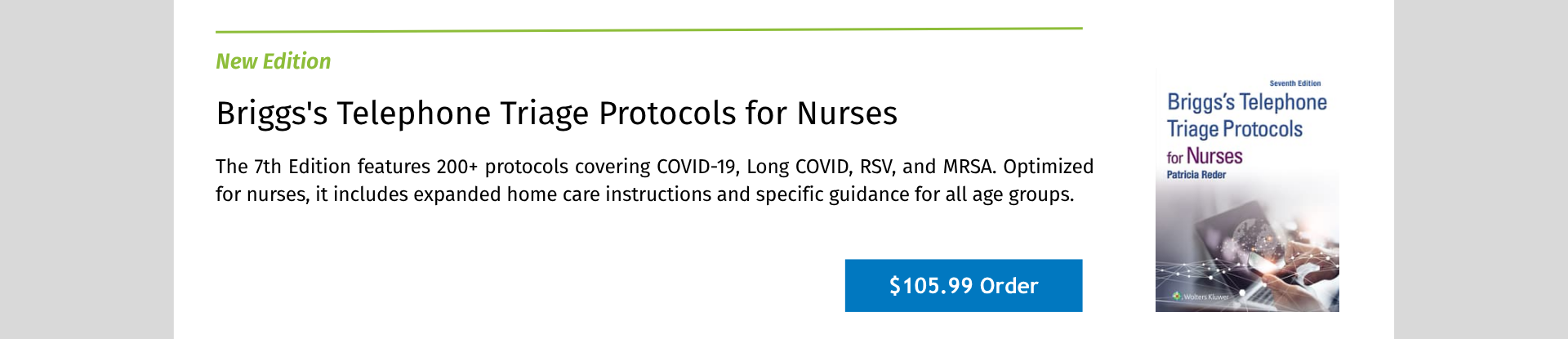Click the green horizontal divider line
Image resolution: width=1568 pixels, height=339 pixels.
(x=648, y=29)
